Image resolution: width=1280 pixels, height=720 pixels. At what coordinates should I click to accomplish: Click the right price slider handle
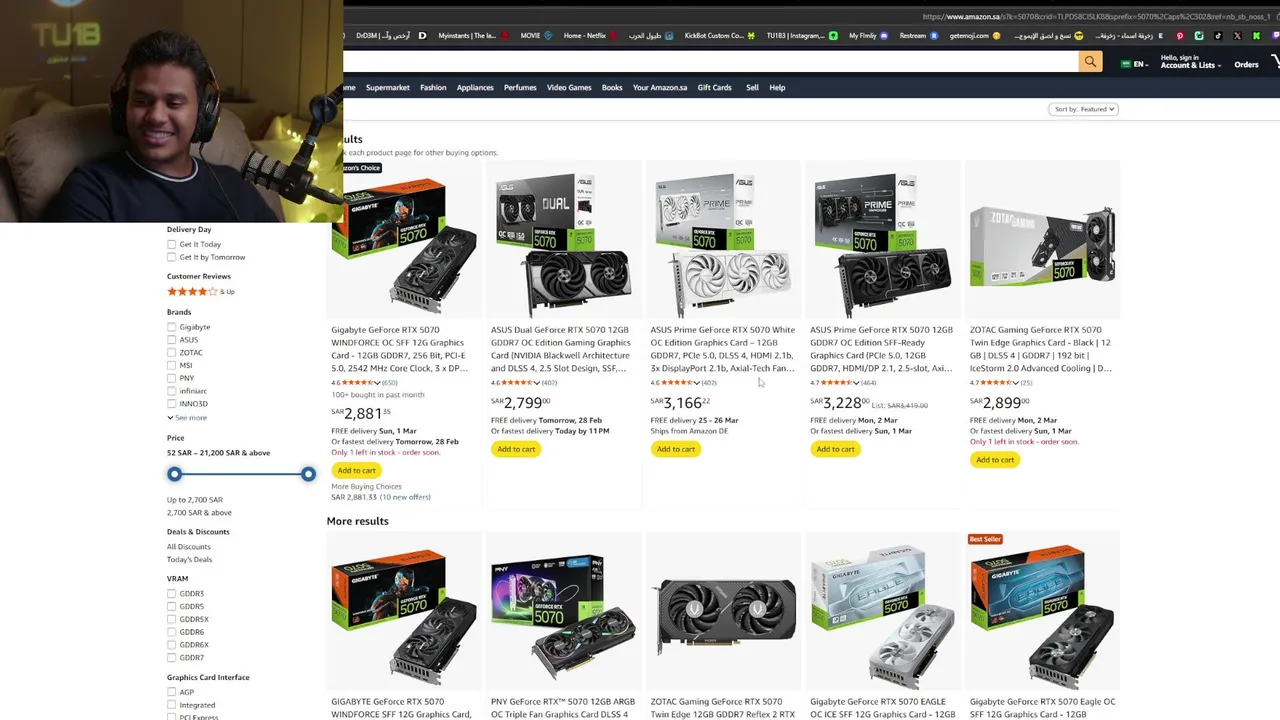click(x=308, y=474)
